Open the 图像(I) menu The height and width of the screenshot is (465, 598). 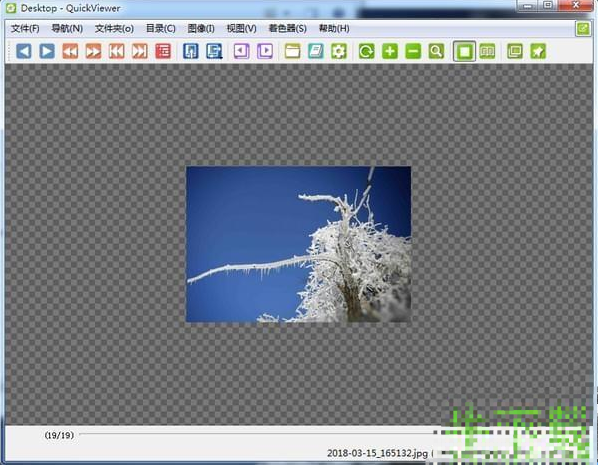tap(201, 29)
